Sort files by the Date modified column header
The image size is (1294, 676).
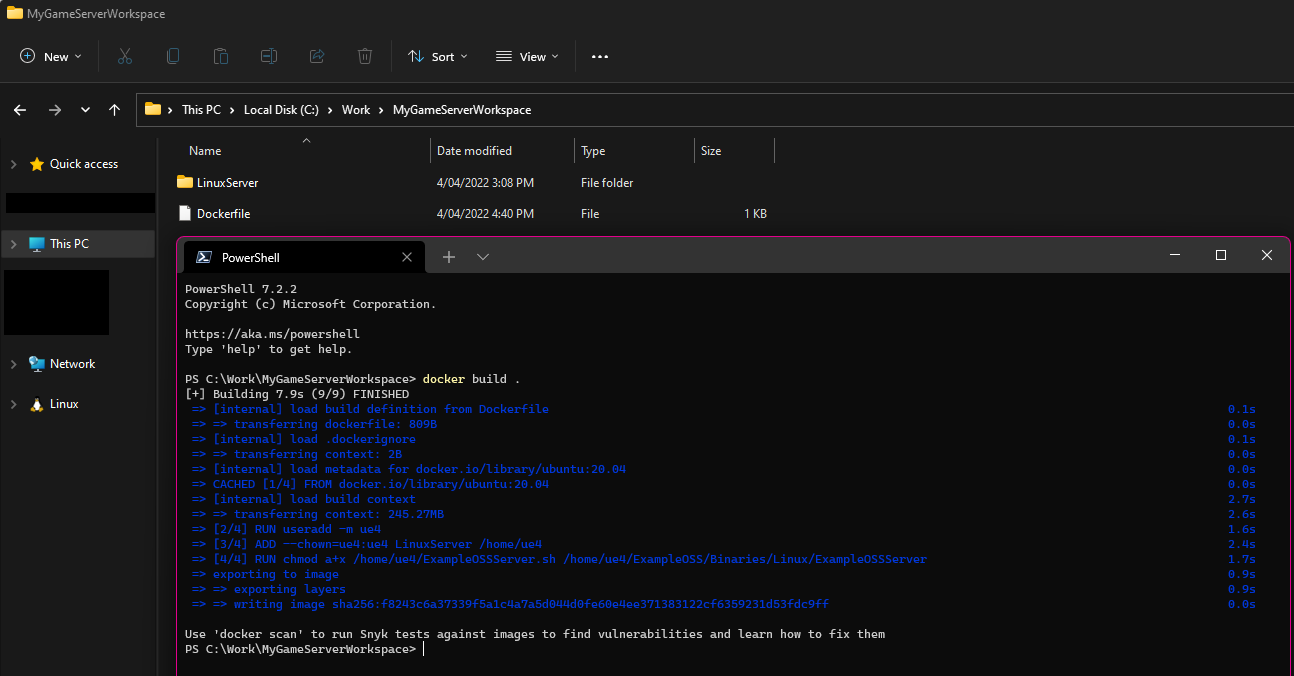pyautogui.click(x=475, y=150)
